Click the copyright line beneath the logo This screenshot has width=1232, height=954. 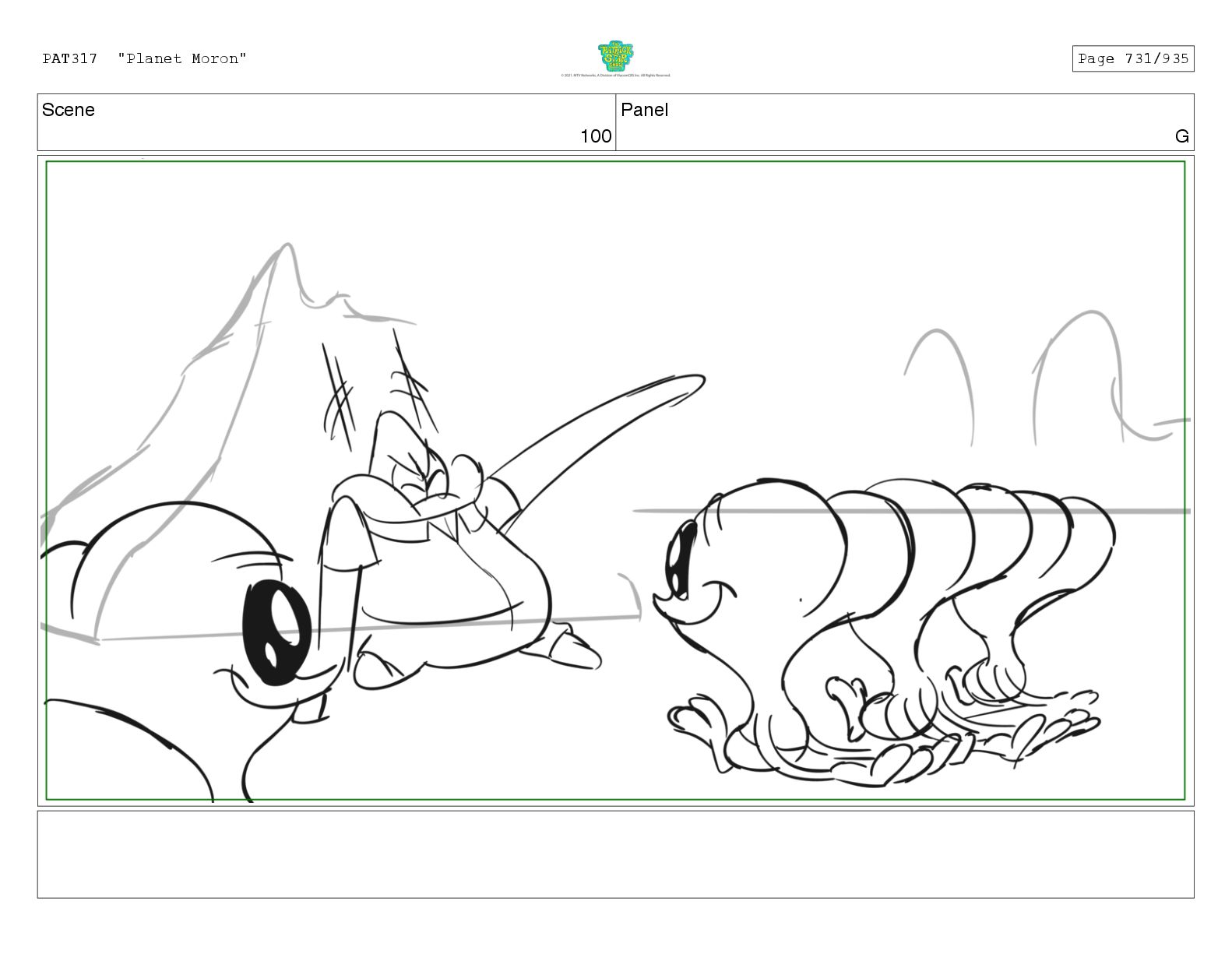615,76
